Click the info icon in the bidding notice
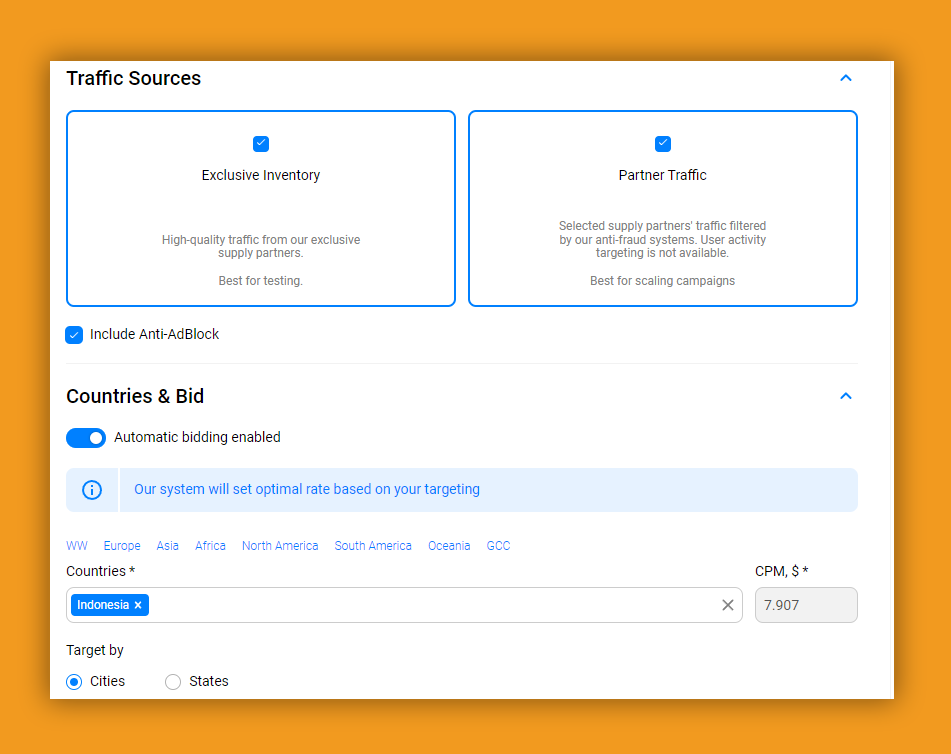Screen dimensions: 951x754 tap(92, 490)
